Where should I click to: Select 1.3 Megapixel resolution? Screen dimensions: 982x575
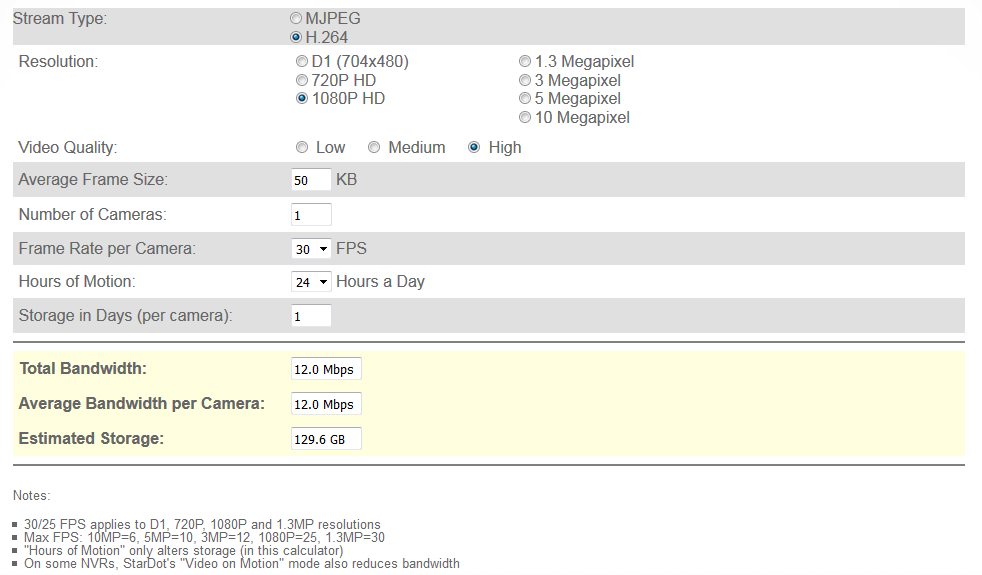point(525,62)
